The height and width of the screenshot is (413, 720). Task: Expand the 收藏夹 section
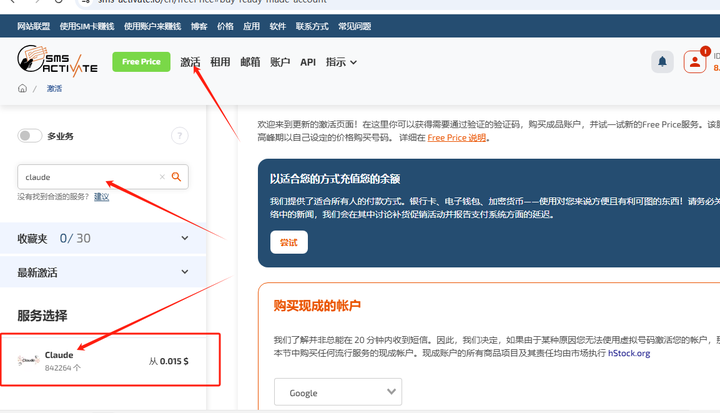pos(103,238)
